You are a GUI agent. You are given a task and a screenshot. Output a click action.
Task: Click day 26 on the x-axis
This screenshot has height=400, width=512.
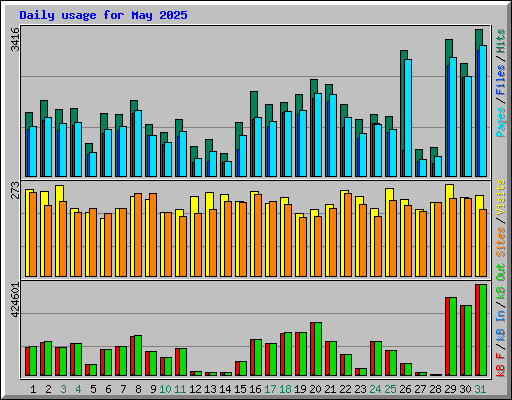pos(405,389)
